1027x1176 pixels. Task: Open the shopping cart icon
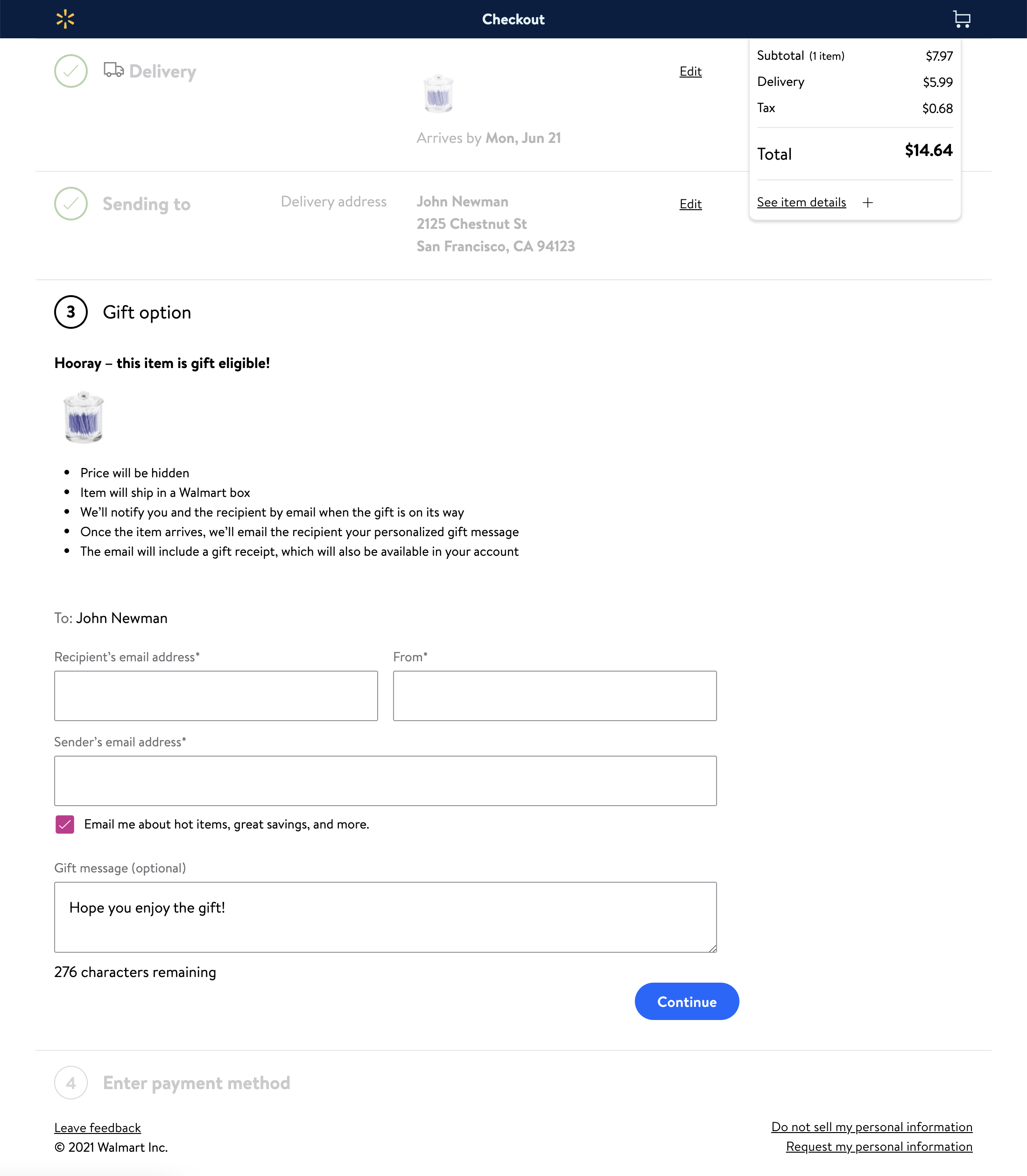point(961,19)
